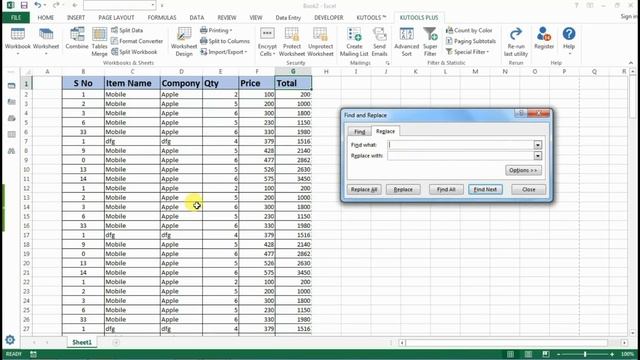Click the Compony header cell
The image size is (640, 360).
pos(181,83)
